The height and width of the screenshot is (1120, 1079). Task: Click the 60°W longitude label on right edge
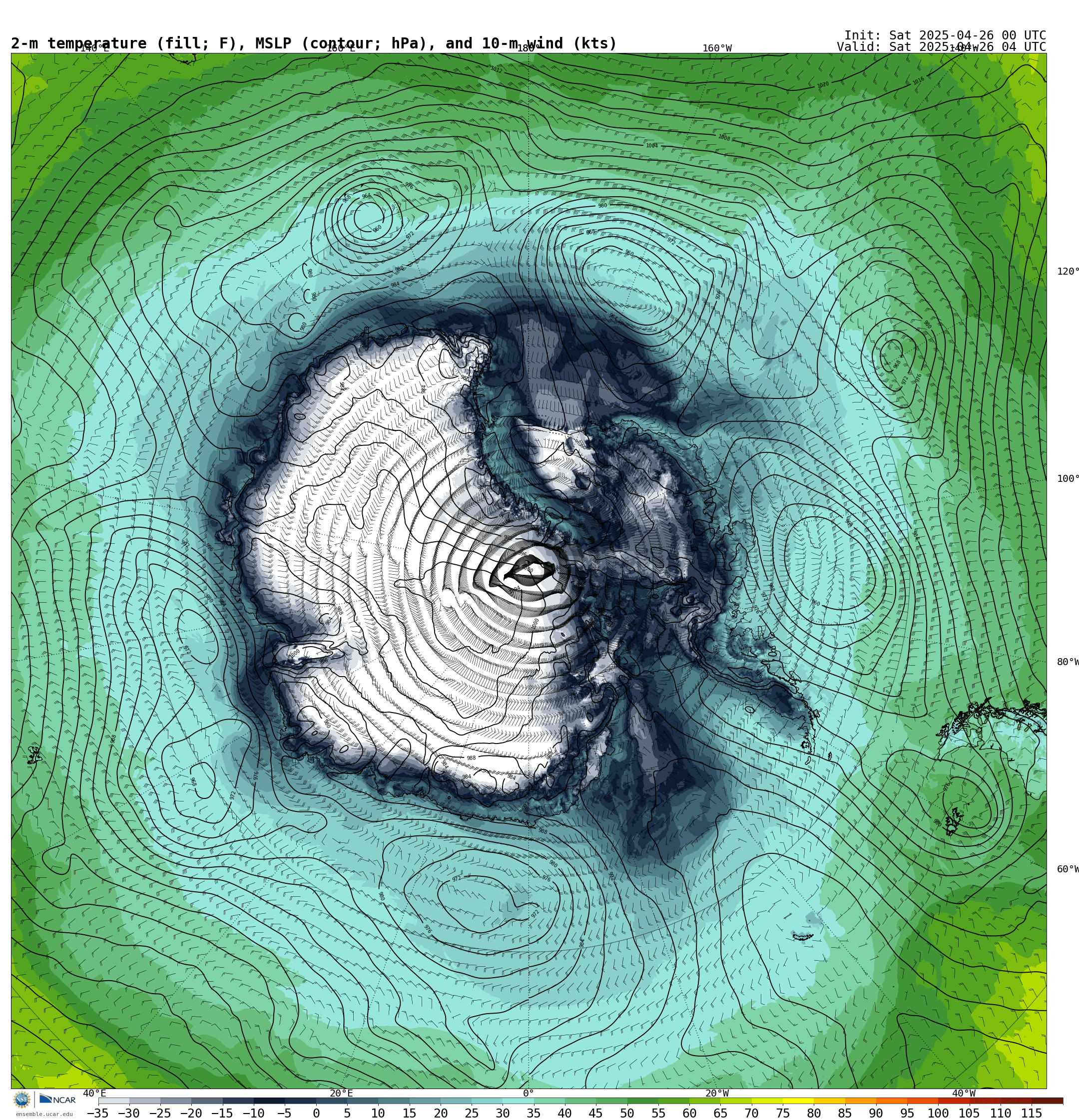(1068, 869)
